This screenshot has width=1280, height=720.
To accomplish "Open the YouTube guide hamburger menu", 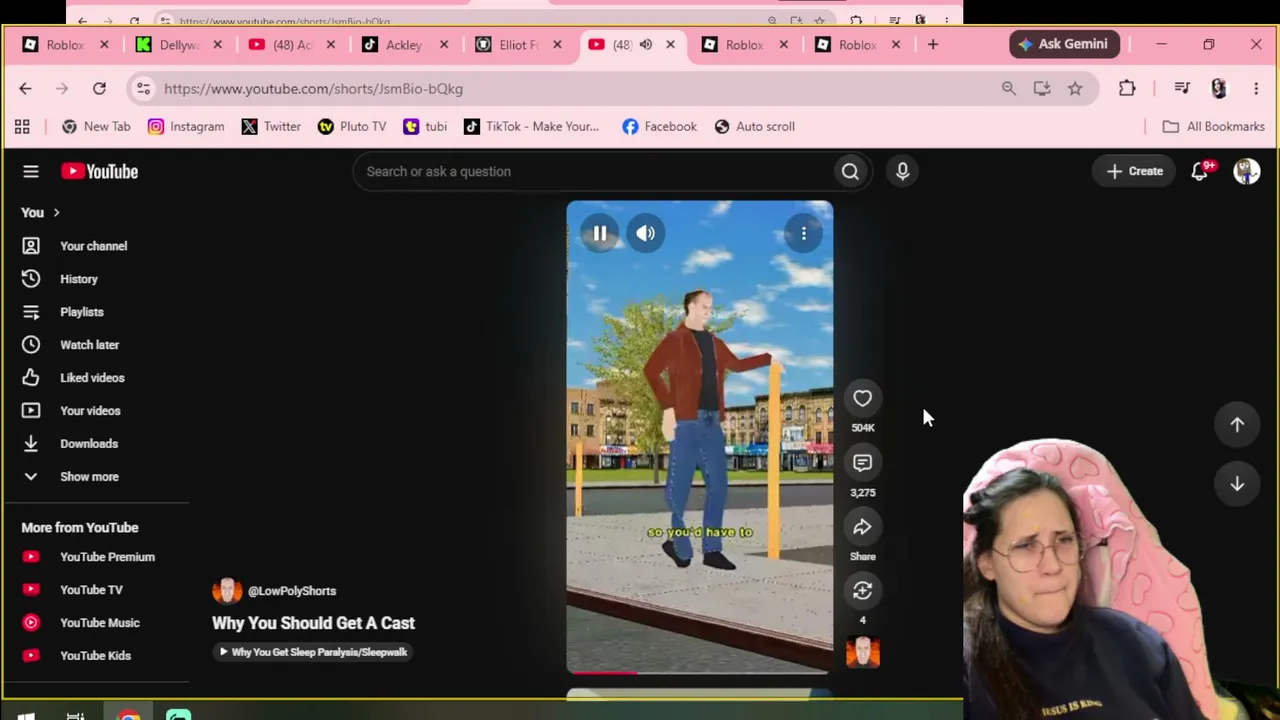I will click(x=31, y=171).
